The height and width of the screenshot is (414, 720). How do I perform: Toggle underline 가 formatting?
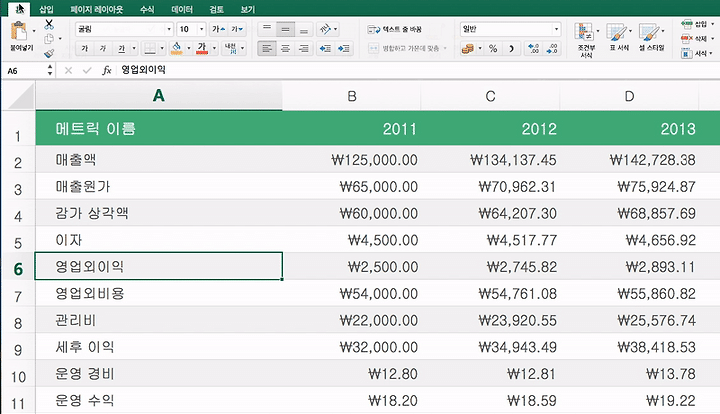pos(121,48)
